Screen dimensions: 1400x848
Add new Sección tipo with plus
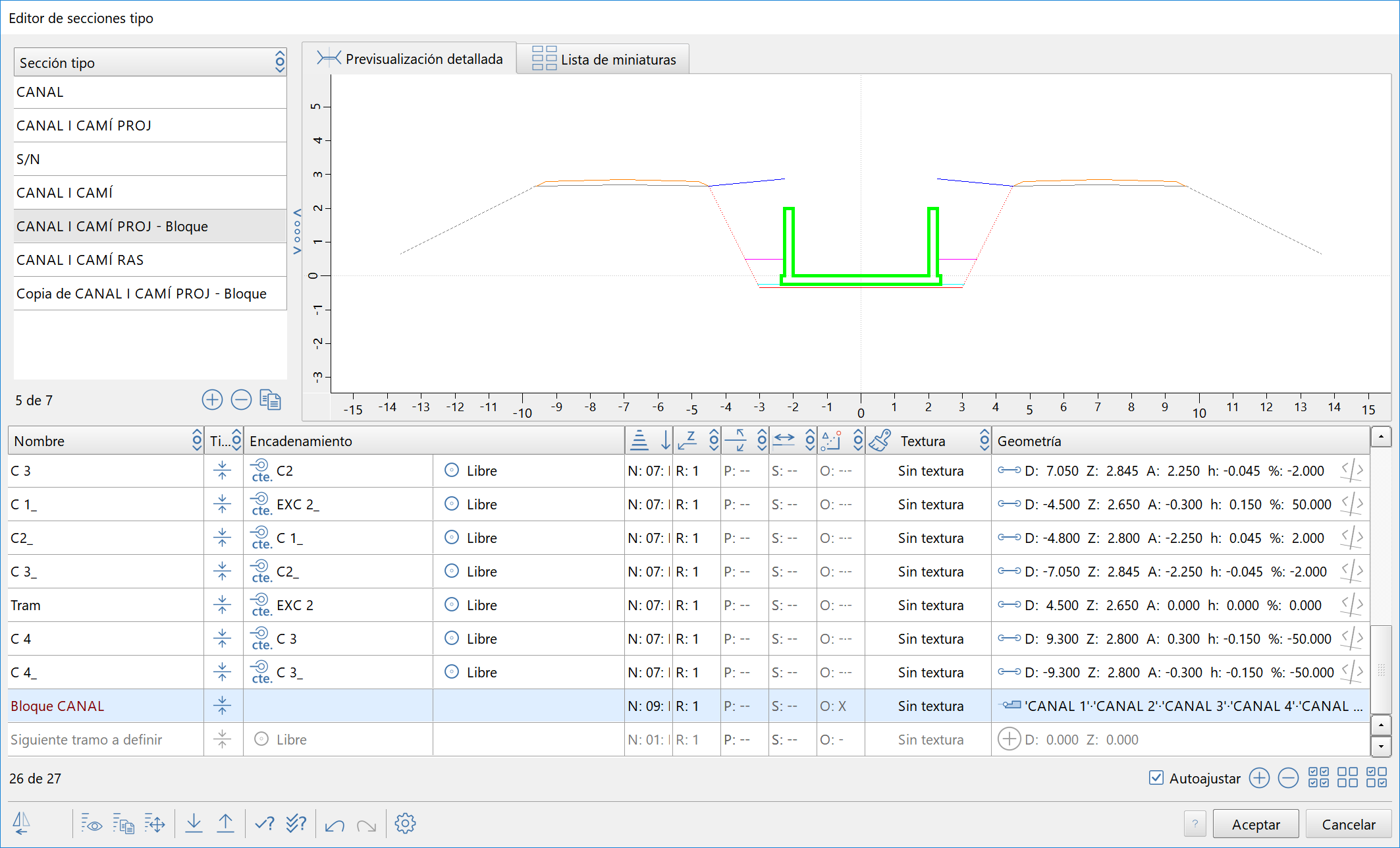(212, 400)
